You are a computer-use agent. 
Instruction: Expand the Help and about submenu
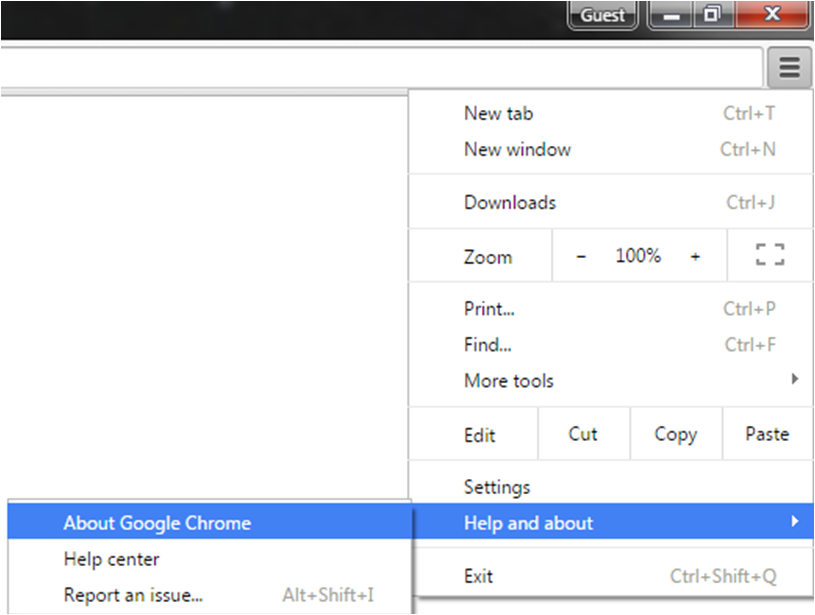pyautogui.click(x=529, y=522)
